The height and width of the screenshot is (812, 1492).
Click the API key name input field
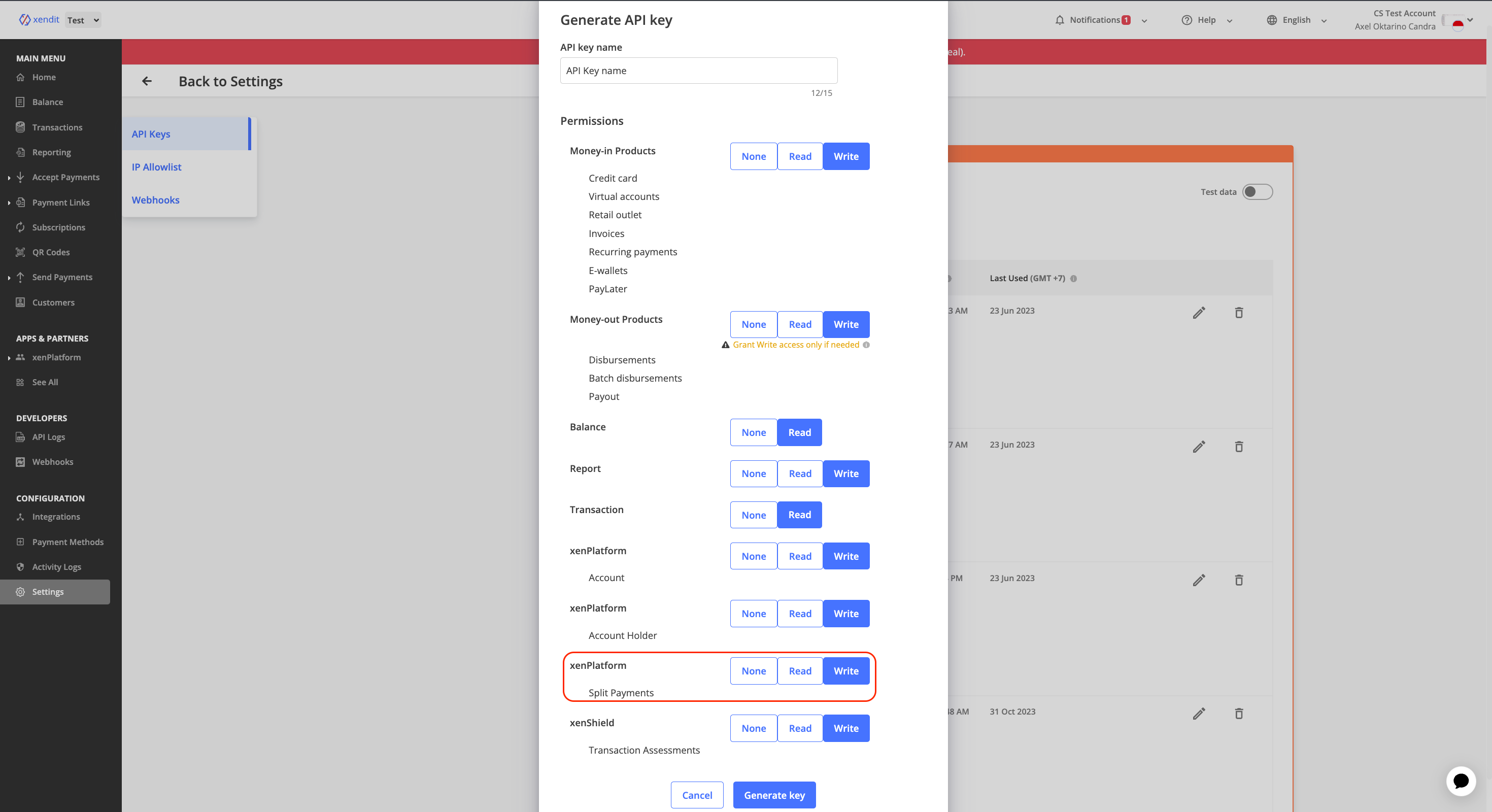pos(698,71)
